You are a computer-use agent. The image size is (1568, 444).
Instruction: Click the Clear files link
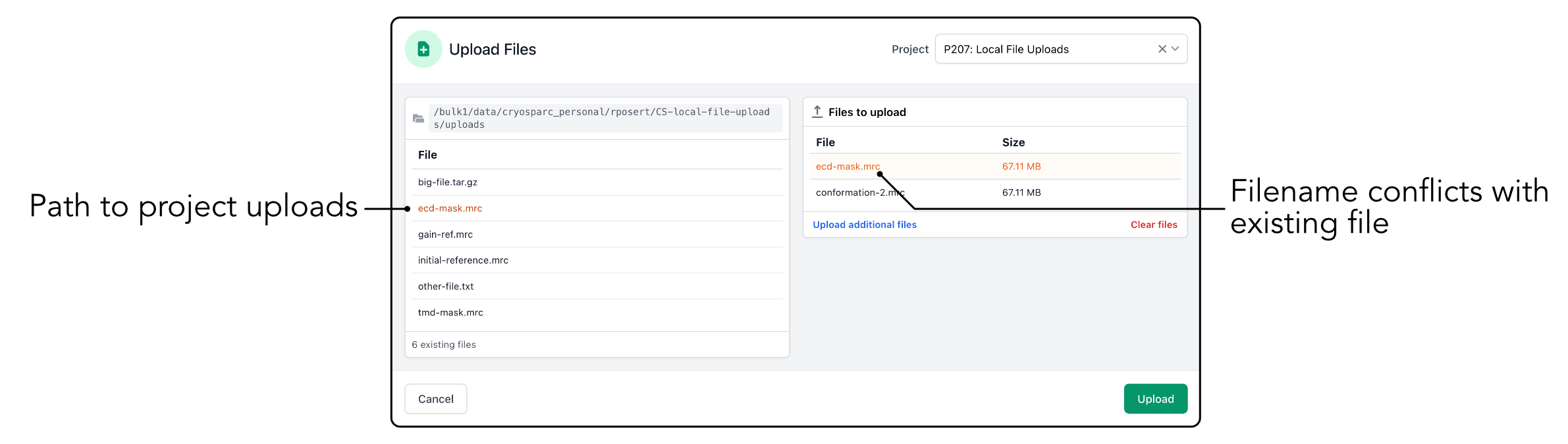pos(1153,225)
